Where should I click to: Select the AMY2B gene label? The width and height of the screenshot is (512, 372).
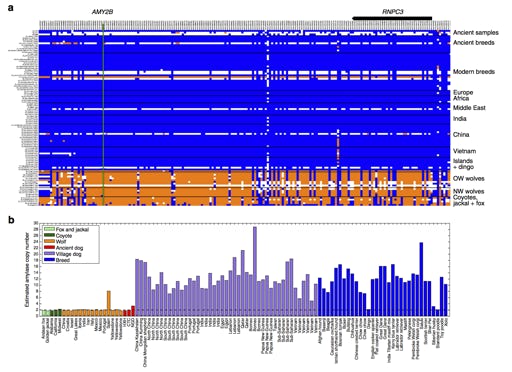pos(102,12)
